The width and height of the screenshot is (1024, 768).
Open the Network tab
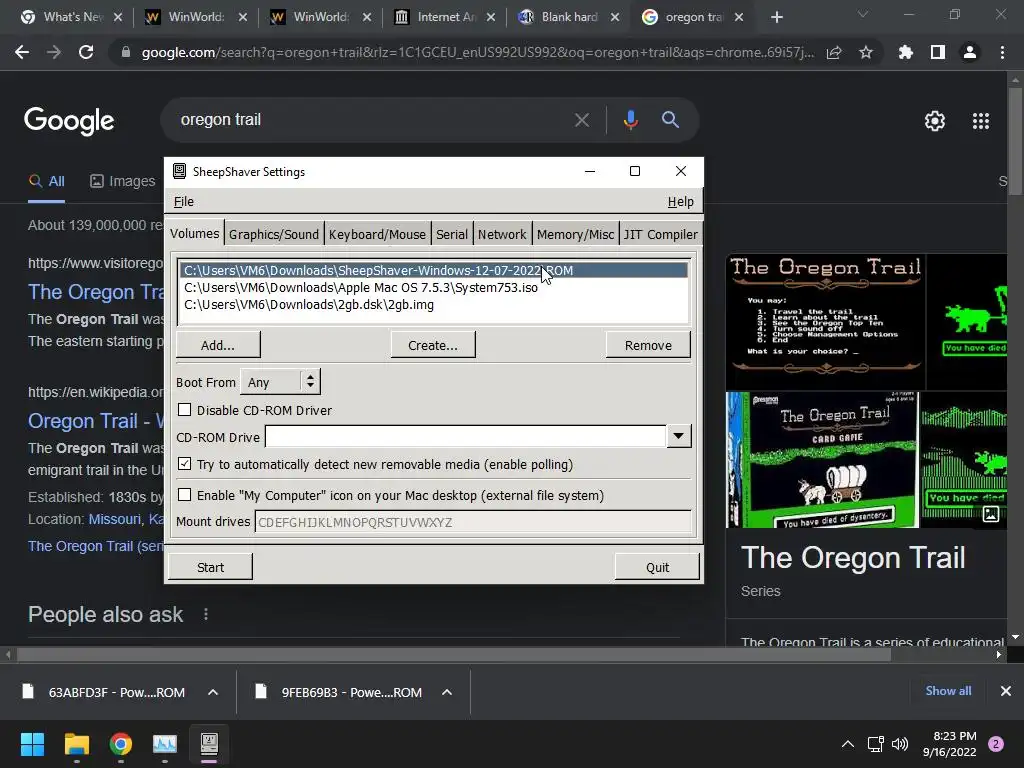(502, 234)
